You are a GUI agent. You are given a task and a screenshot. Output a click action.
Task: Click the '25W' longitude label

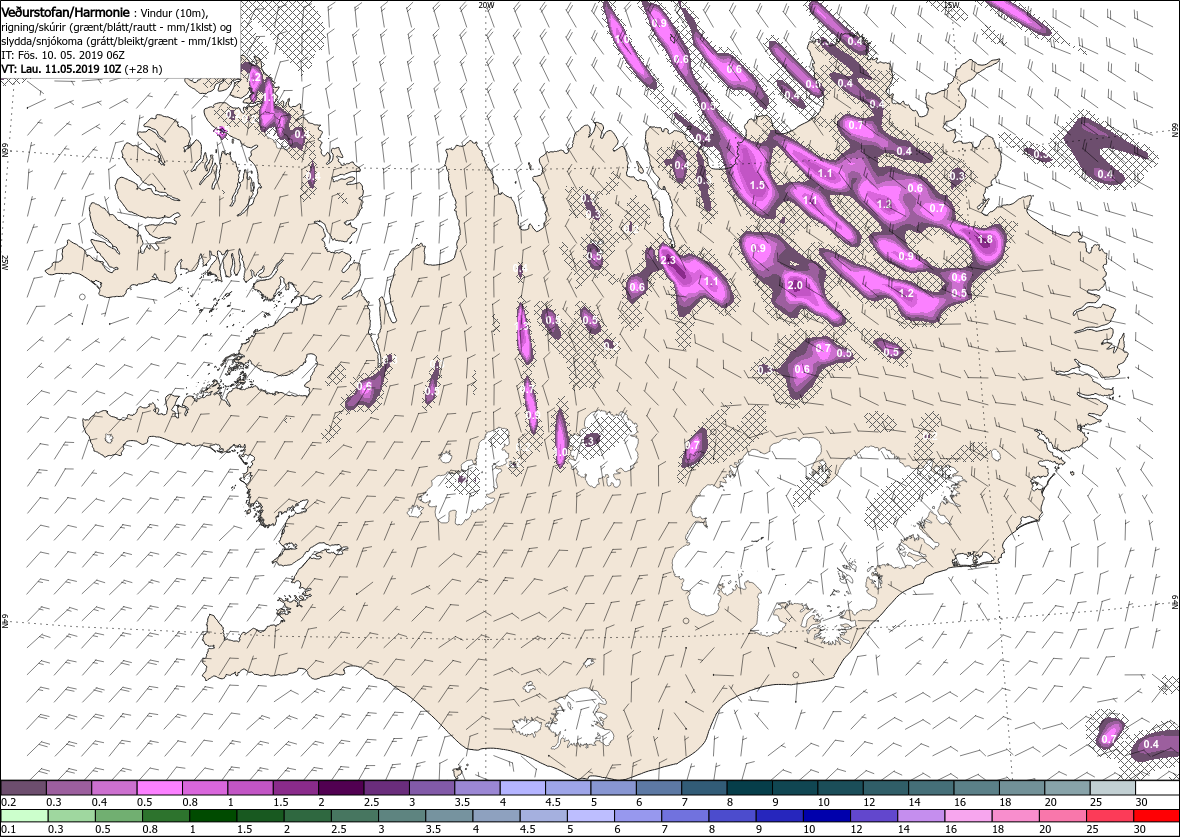(x=5, y=262)
